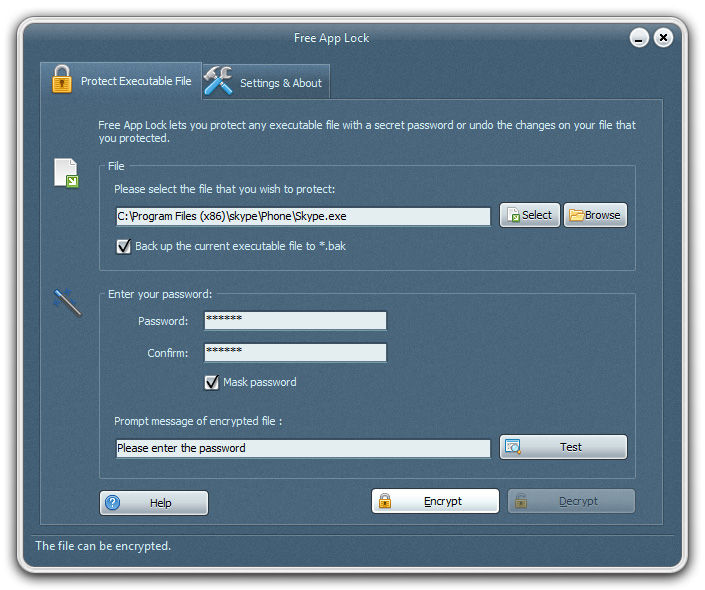Screen dimensions: 705x590
Task: Close the Free App Lock window
Action: tap(663, 38)
